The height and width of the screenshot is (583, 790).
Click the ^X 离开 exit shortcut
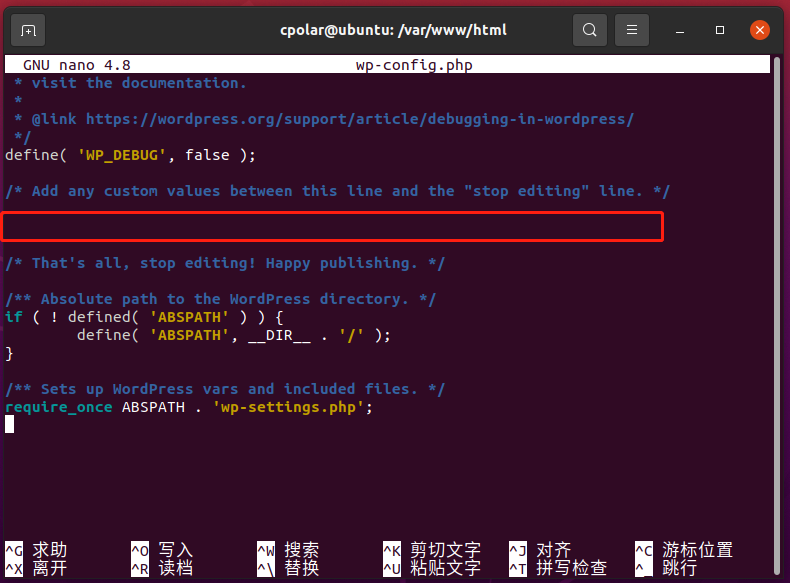pos(36,568)
